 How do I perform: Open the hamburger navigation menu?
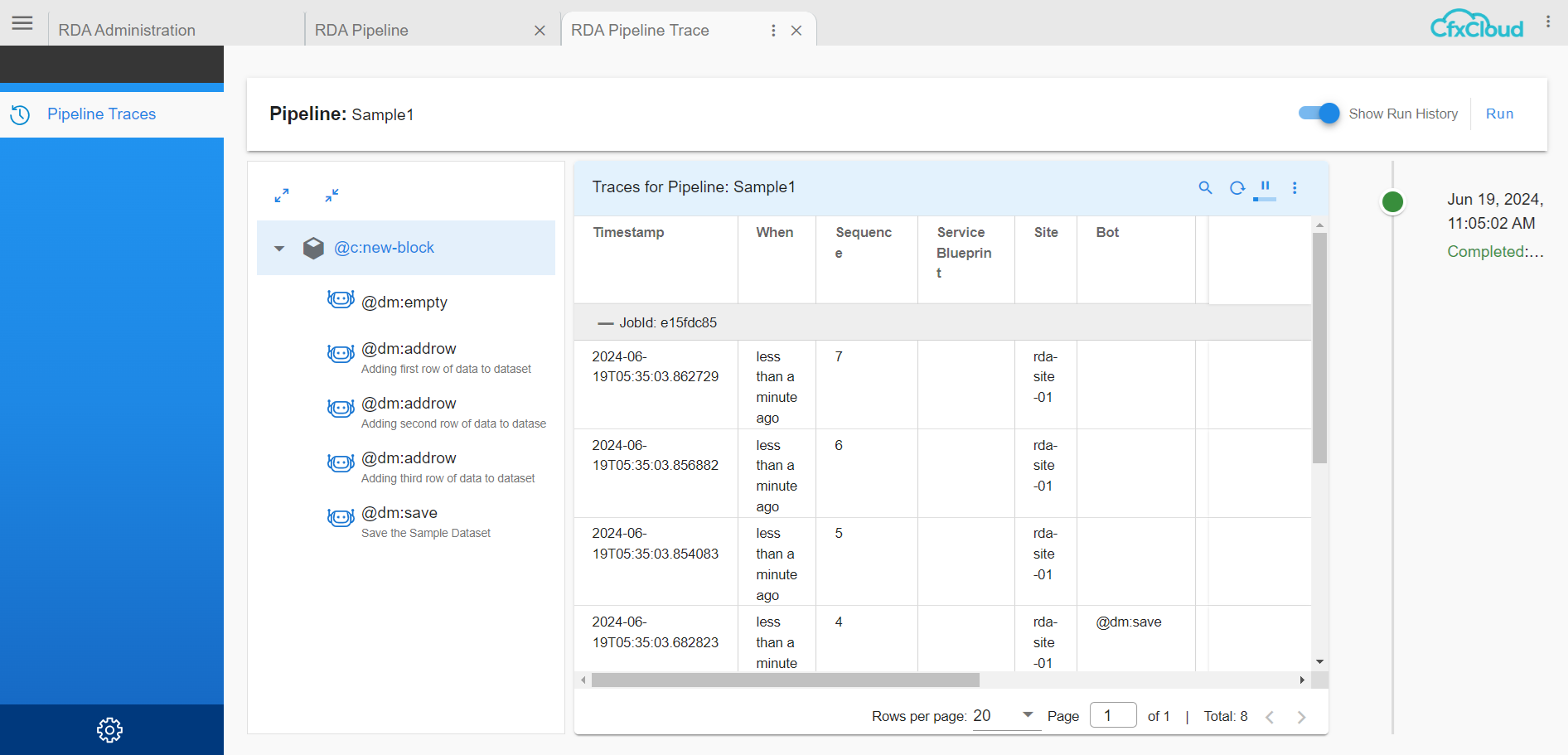(22, 23)
